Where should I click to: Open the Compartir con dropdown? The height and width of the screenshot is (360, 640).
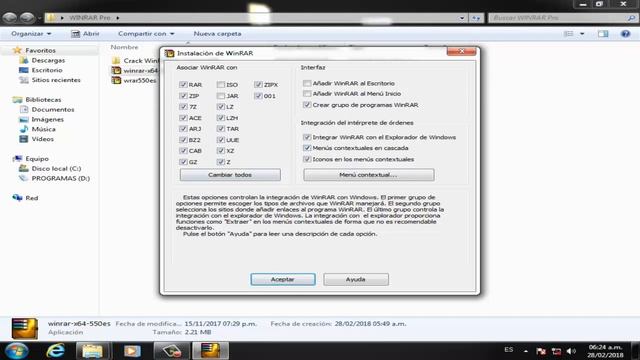(146, 33)
